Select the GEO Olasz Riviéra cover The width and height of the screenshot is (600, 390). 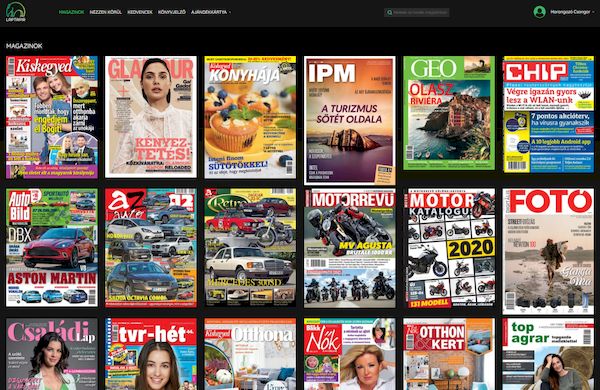coord(449,113)
